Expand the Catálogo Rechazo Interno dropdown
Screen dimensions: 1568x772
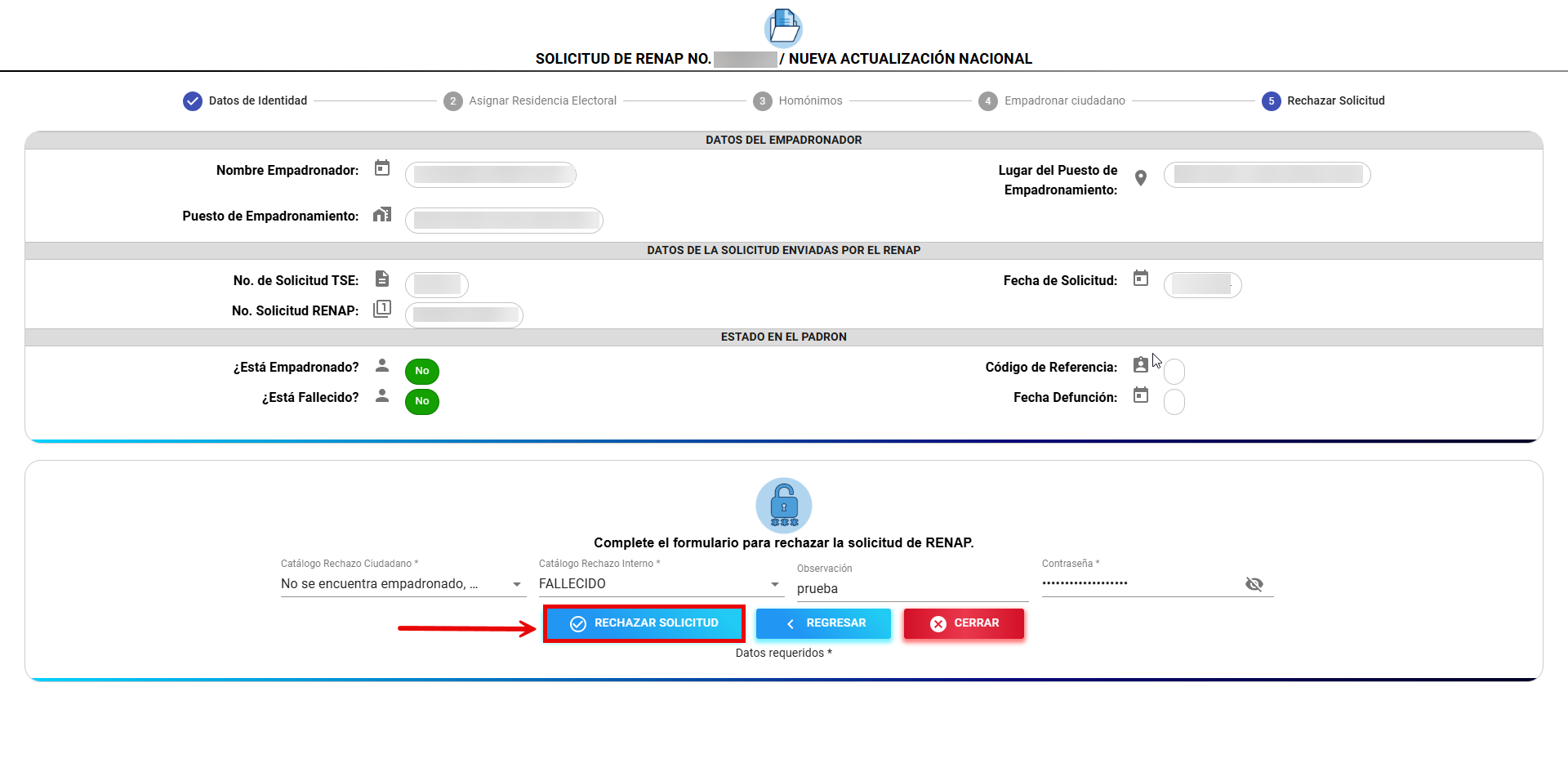(660, 584)
